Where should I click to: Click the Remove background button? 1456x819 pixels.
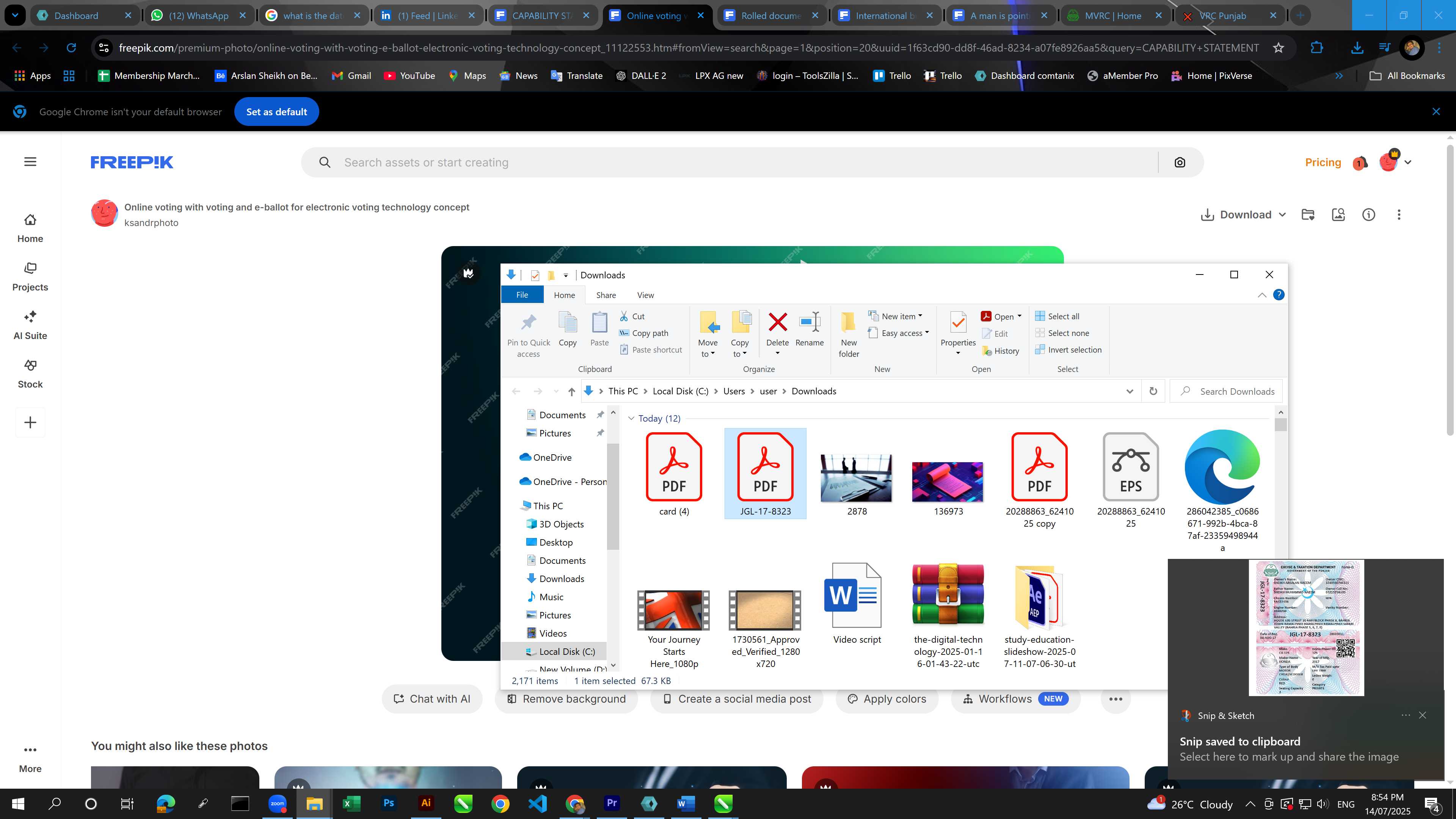pyautogui.click(x=566, y=698)
